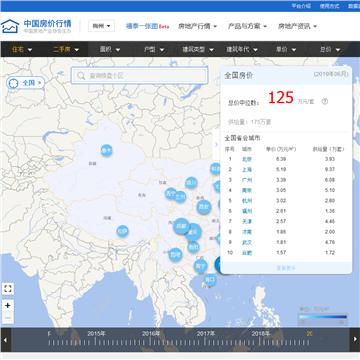Select the 银川 map bubble
Image resolution: width=360 pixels, height=360 pixels.
point(191,183)
